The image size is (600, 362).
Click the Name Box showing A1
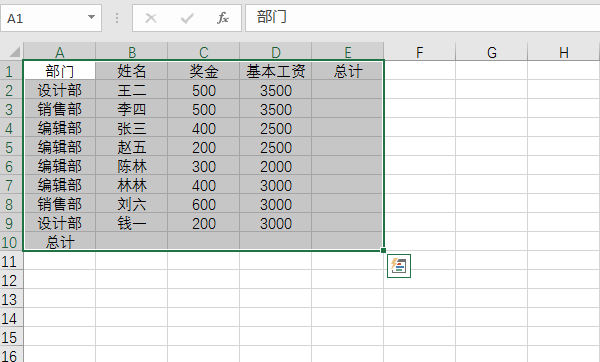43,18
